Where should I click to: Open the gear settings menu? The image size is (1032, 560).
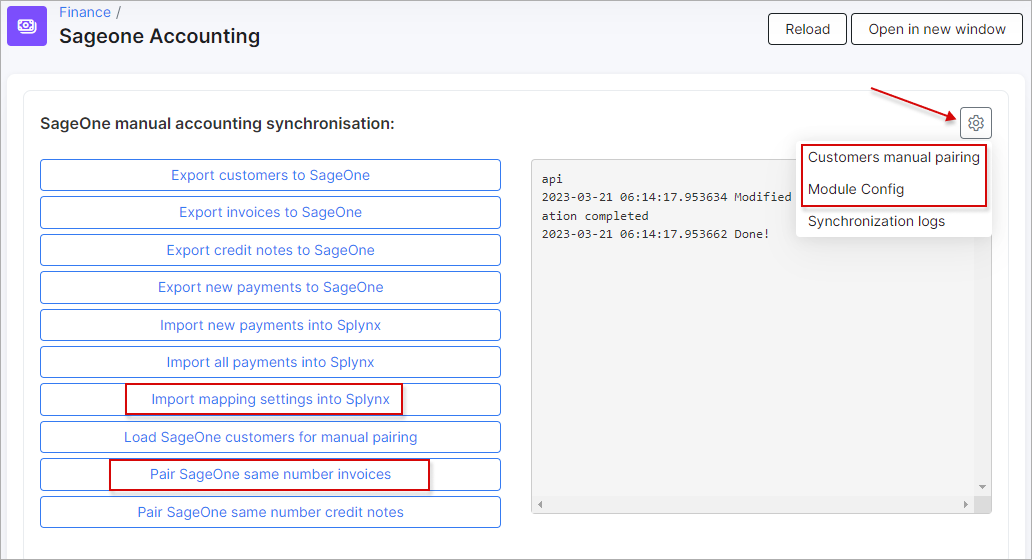(x=976, y=123)
